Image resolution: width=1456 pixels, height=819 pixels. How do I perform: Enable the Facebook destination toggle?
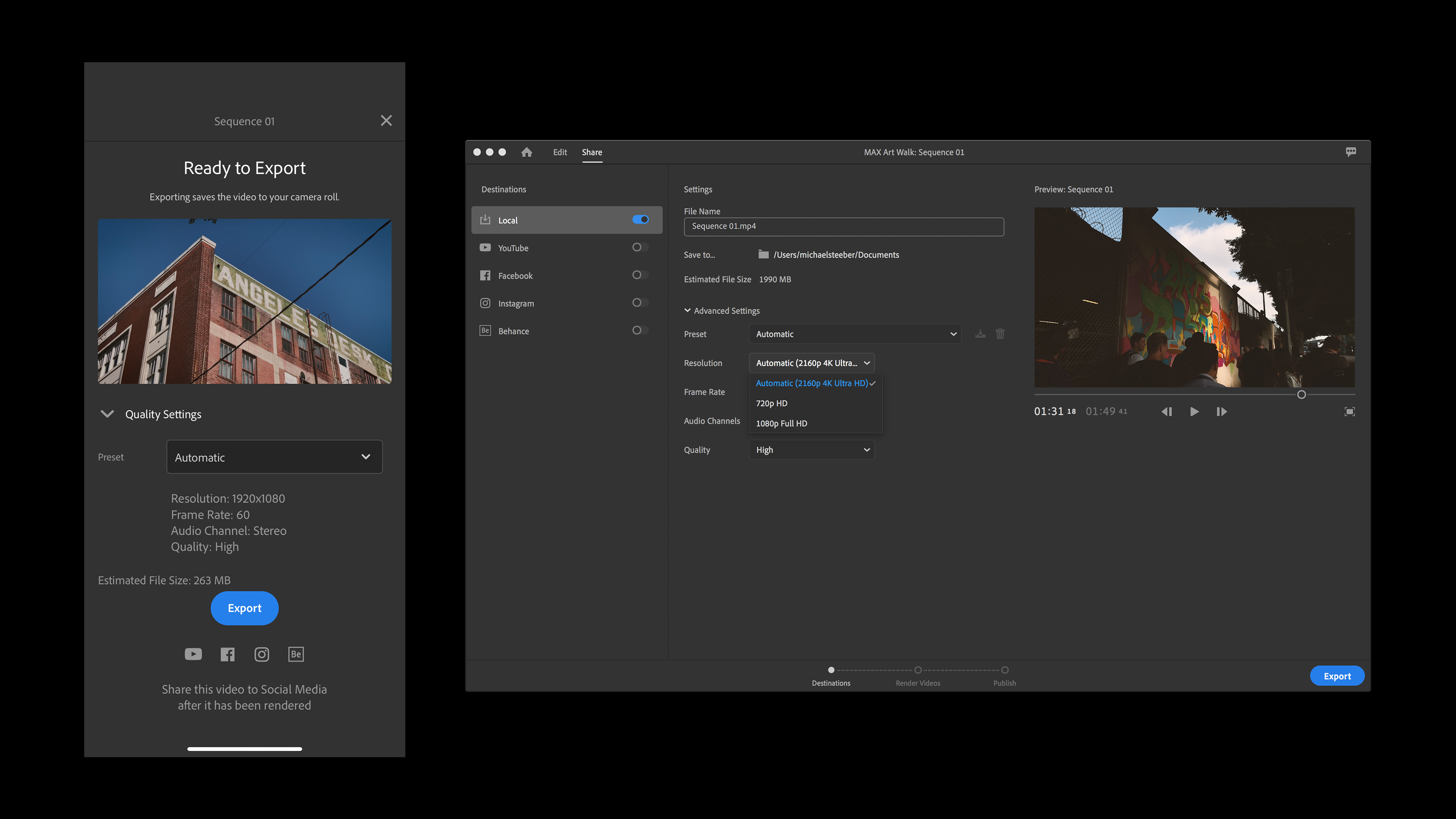coord(639,275)
